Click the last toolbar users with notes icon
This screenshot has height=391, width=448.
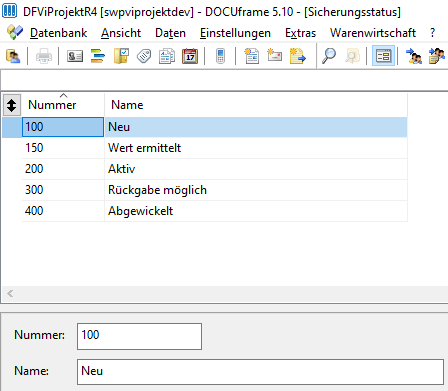(x=437, y=56)
